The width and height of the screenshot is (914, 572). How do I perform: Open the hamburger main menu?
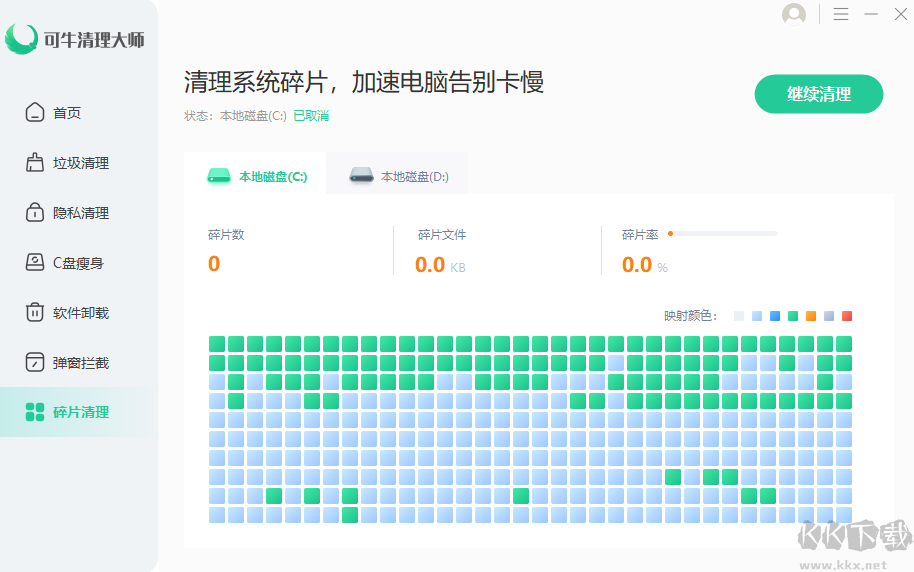[x=841, y=14]
